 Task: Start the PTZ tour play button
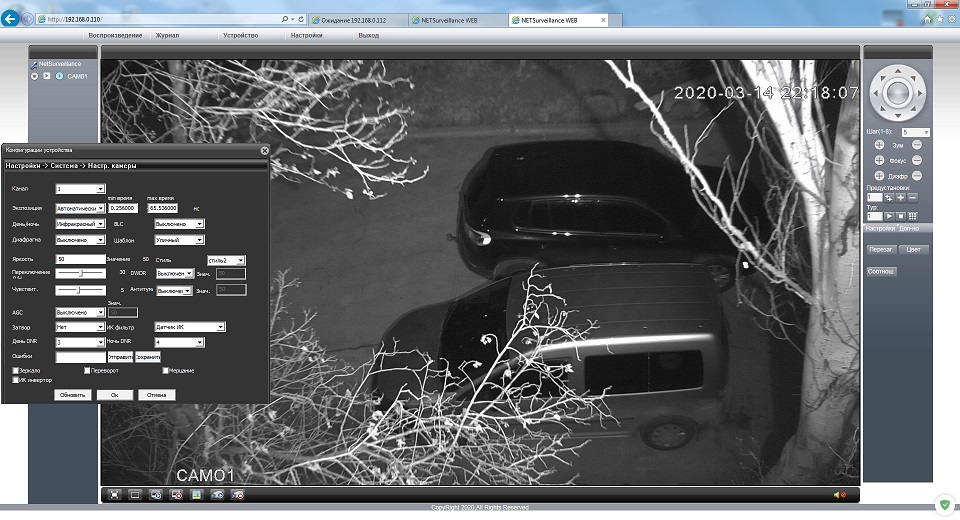(x=888, y=216)
